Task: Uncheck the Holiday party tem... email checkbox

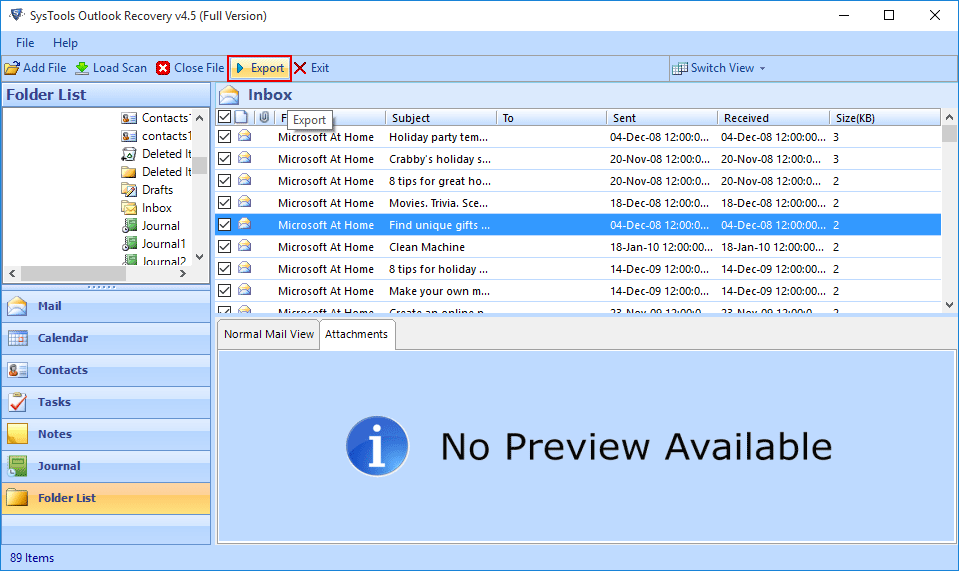Action: [x=224, y=136]
